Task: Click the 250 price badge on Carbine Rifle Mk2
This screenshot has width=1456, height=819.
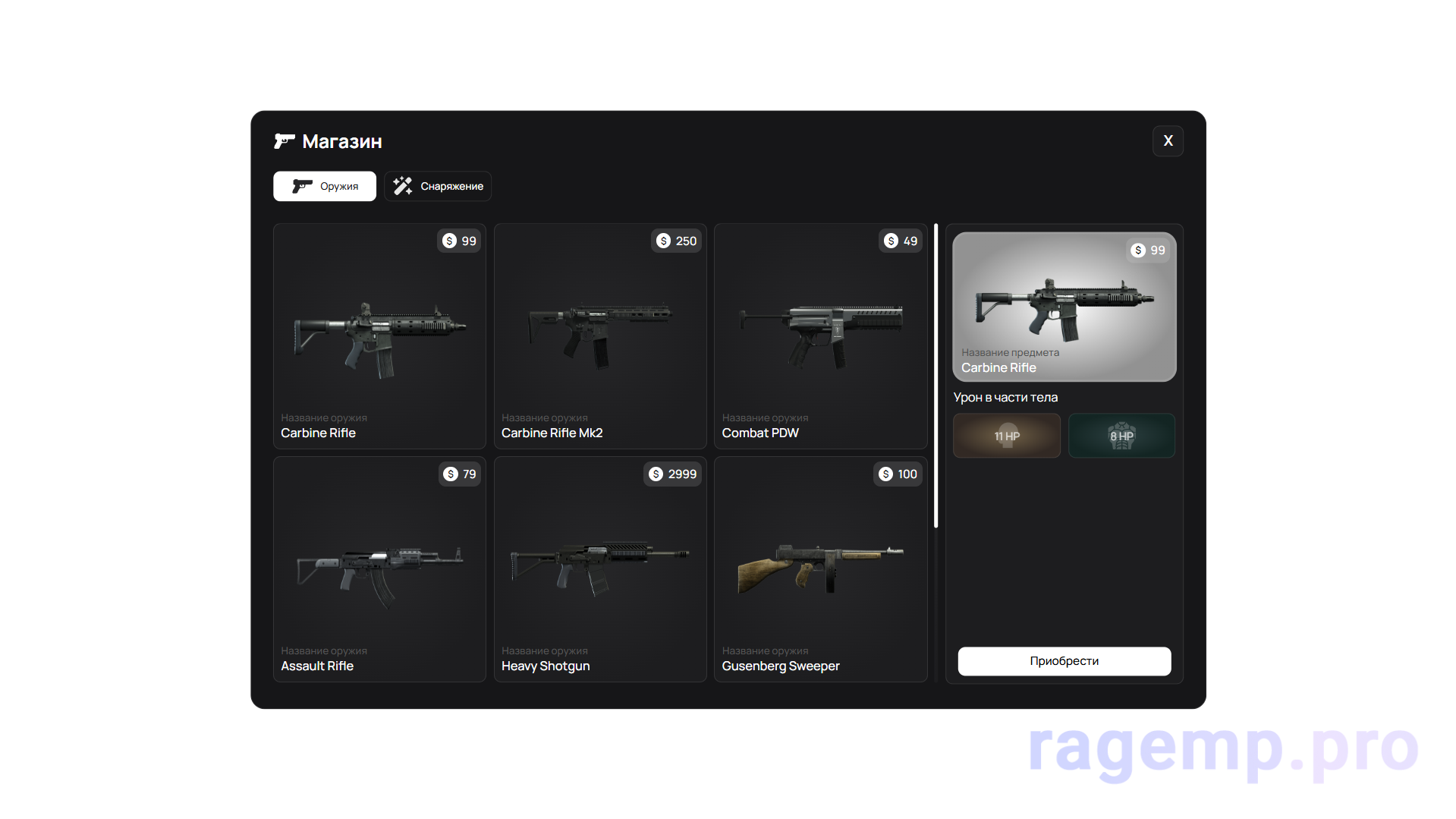Action: click(677, 241)
